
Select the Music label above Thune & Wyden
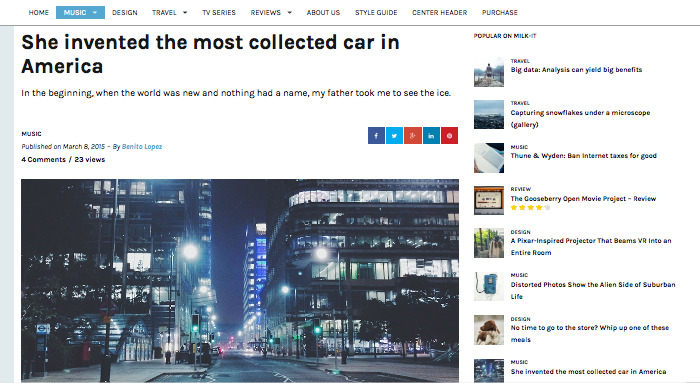[519, 147]
